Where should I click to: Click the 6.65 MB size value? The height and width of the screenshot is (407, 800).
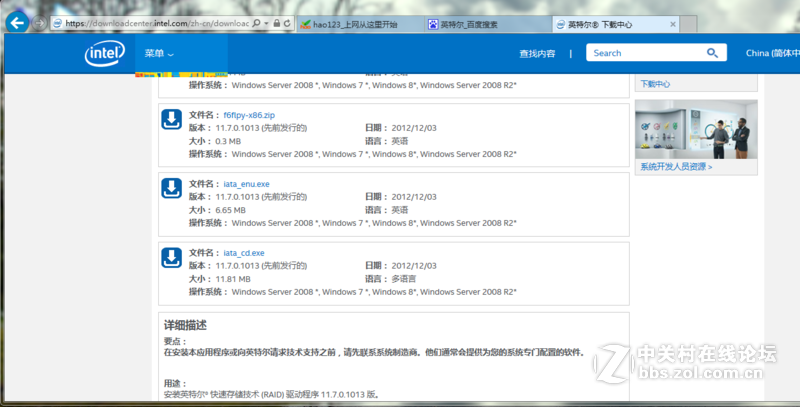pyautogui.click(x=231, y=210)
